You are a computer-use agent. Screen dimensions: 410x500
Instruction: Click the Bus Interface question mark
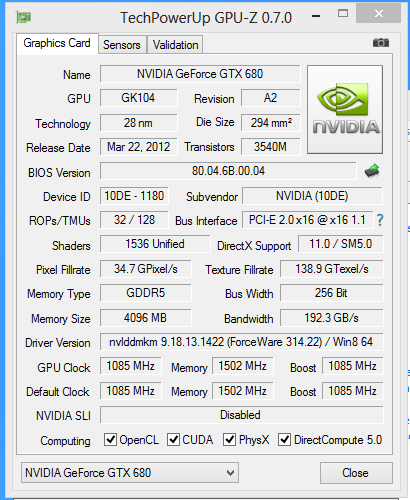(x=380, y=220)
